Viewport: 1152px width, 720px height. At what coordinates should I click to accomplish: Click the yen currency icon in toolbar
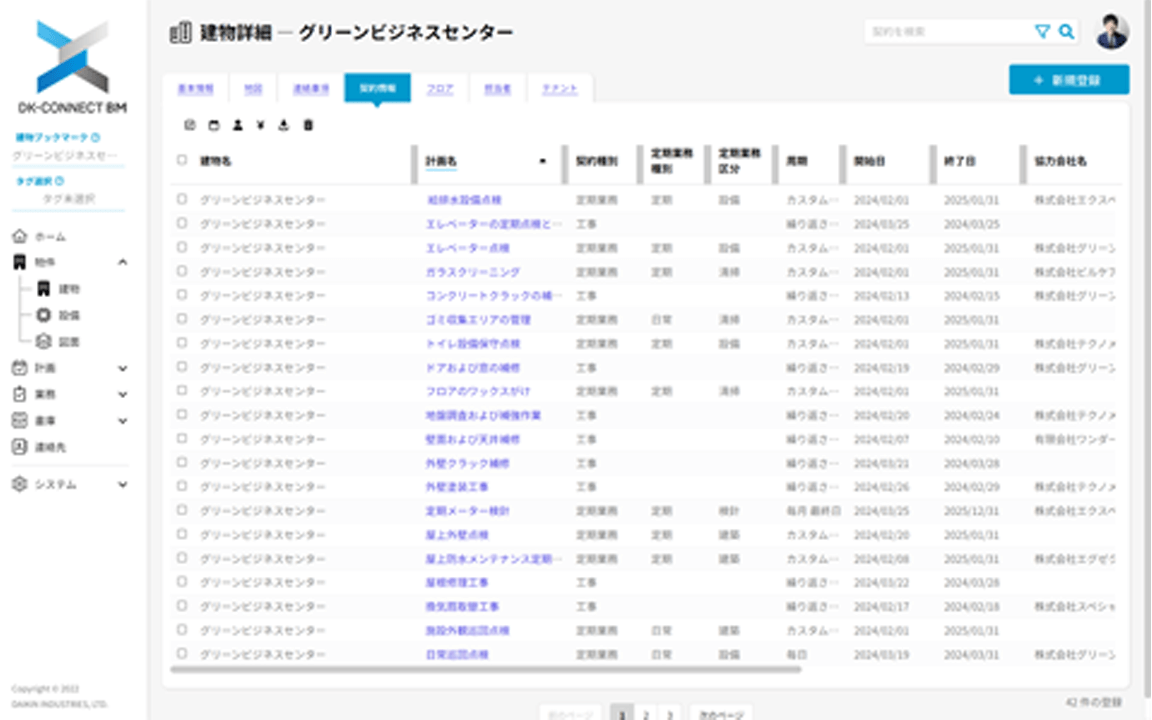(260, 126)
